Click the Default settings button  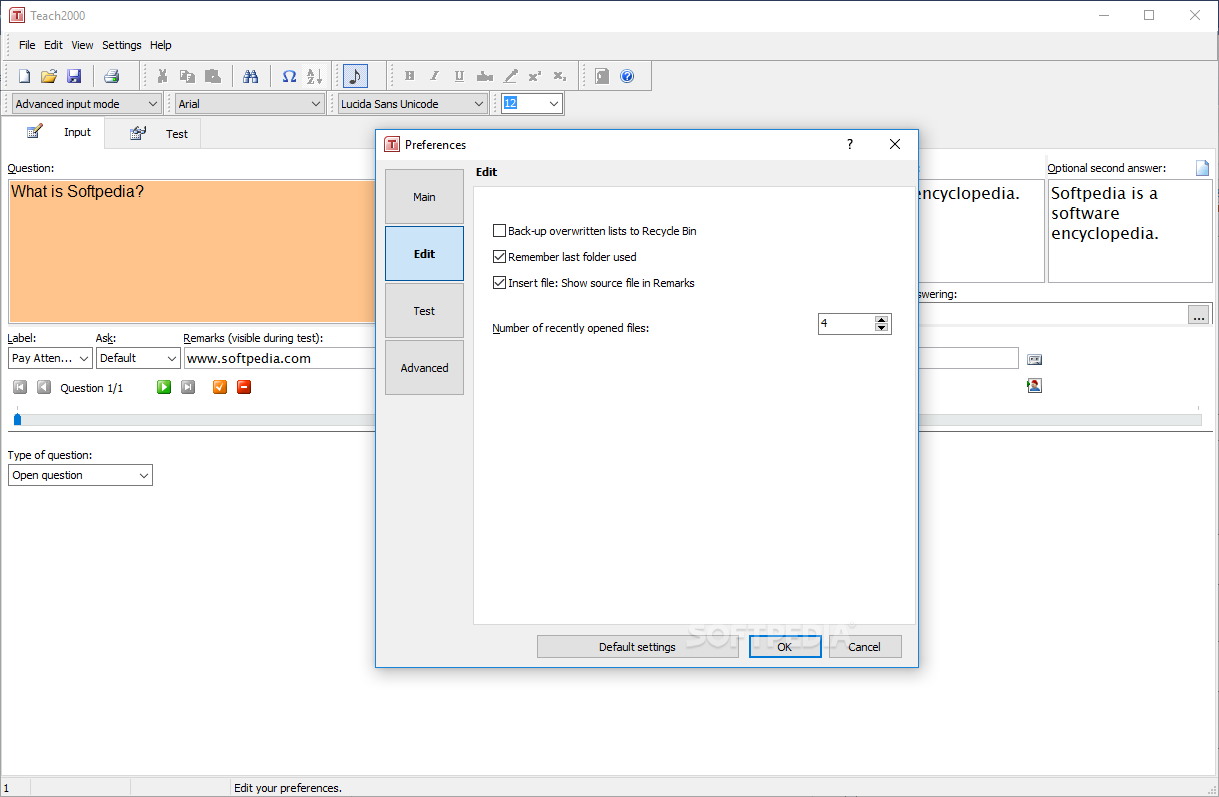(637, 647)
